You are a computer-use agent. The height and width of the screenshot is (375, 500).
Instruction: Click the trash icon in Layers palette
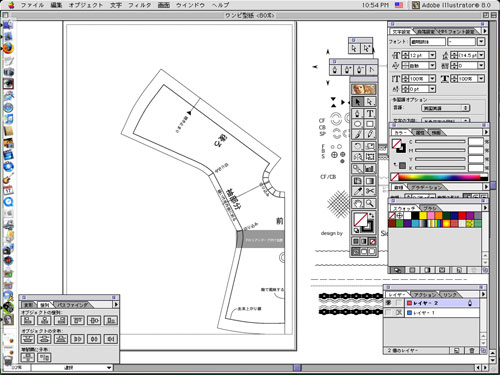(x=472, y=351)
